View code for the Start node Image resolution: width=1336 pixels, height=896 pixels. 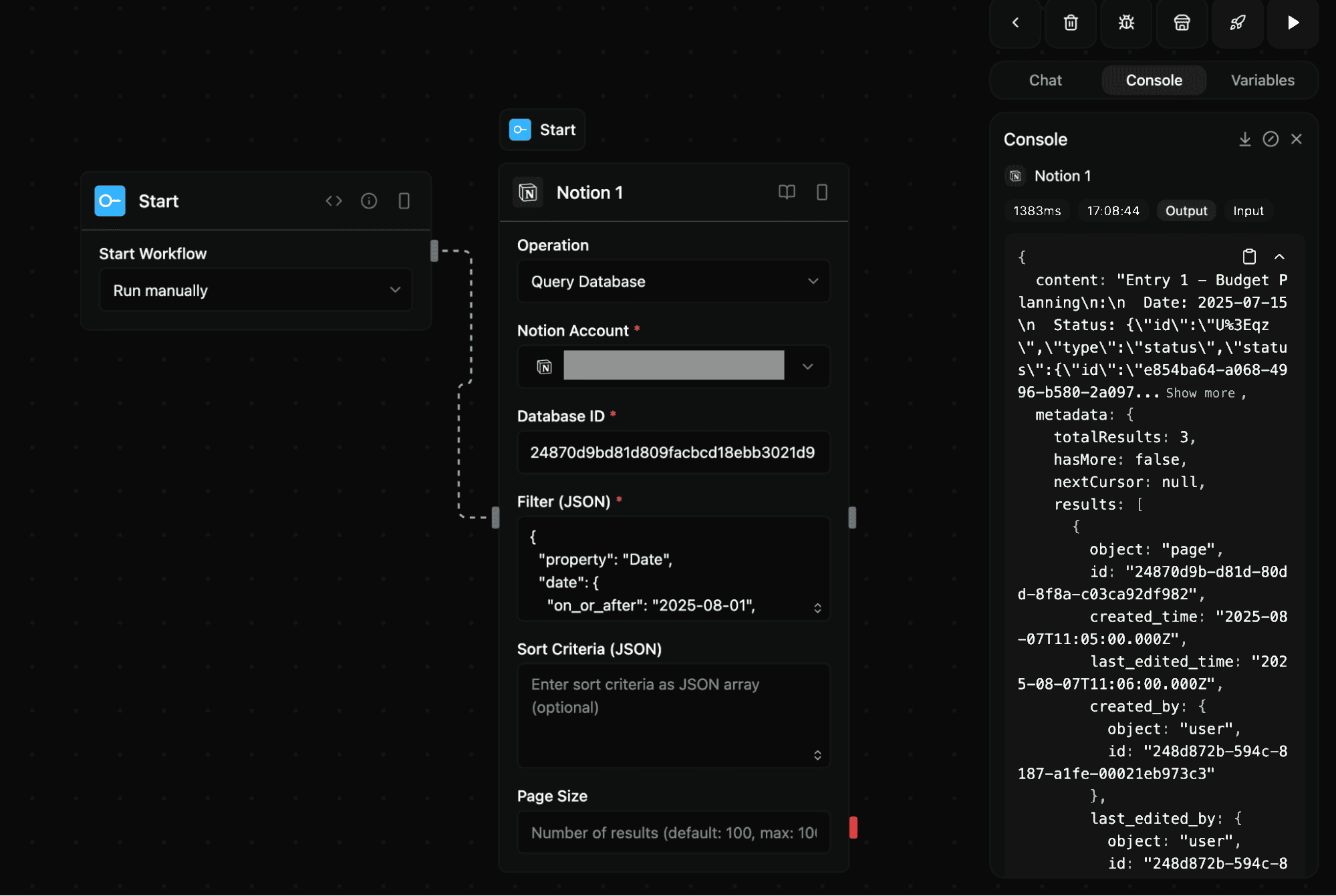click(333, 200)
